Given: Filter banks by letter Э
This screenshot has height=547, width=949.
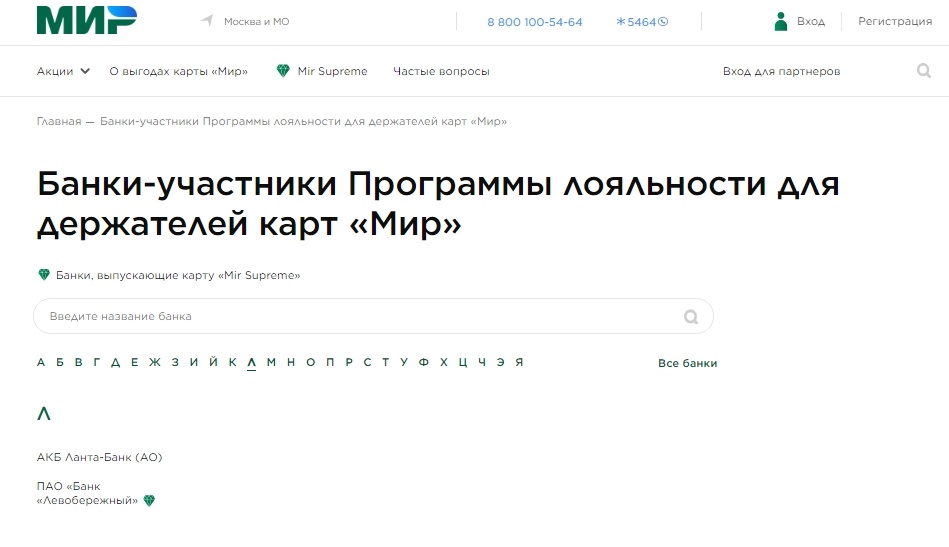Looking at the screenshot, I should pos(501,362).
